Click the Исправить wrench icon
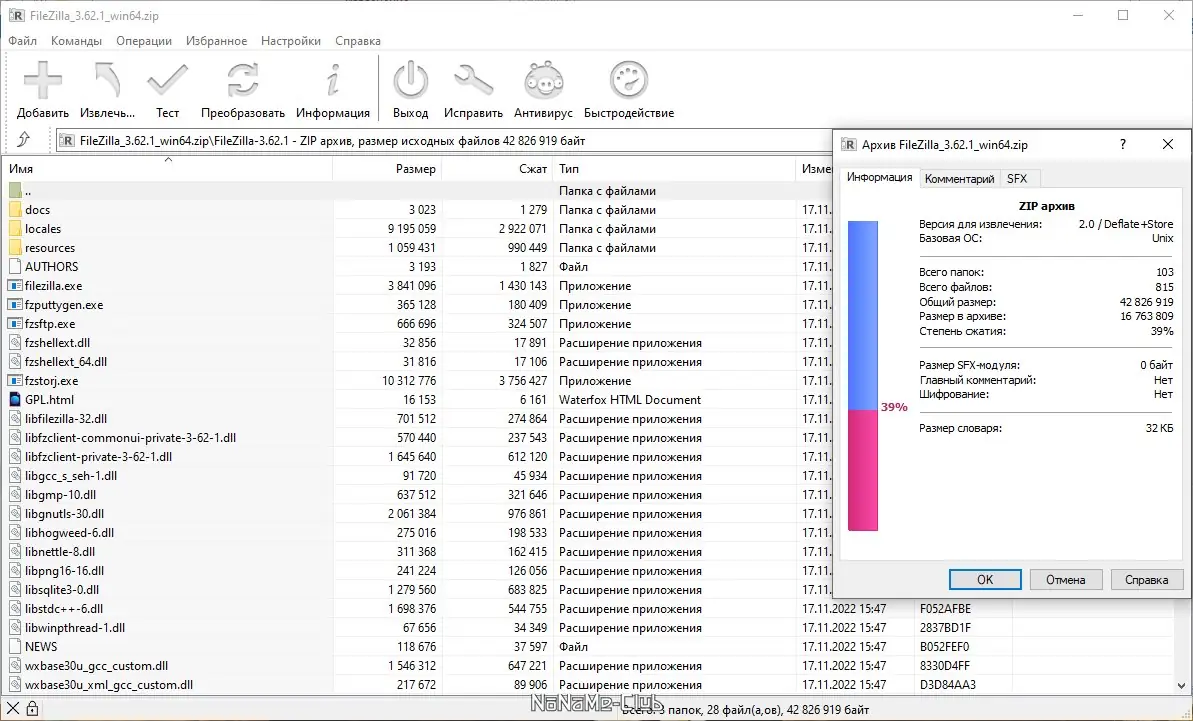Image resolution: width=1193 pixels, height=721 pixels. click(473, 81)
